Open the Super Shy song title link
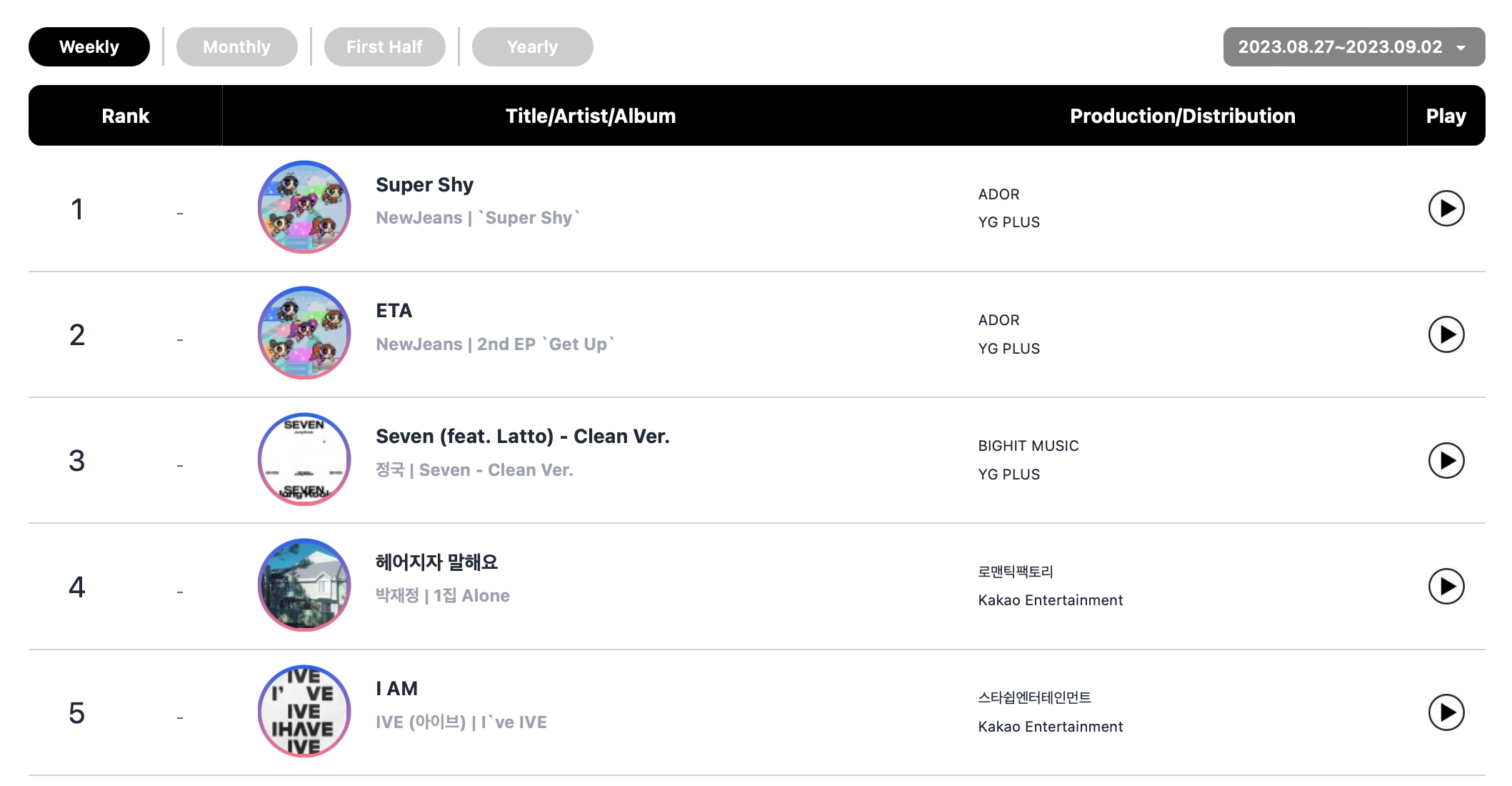 click(424, 185)
